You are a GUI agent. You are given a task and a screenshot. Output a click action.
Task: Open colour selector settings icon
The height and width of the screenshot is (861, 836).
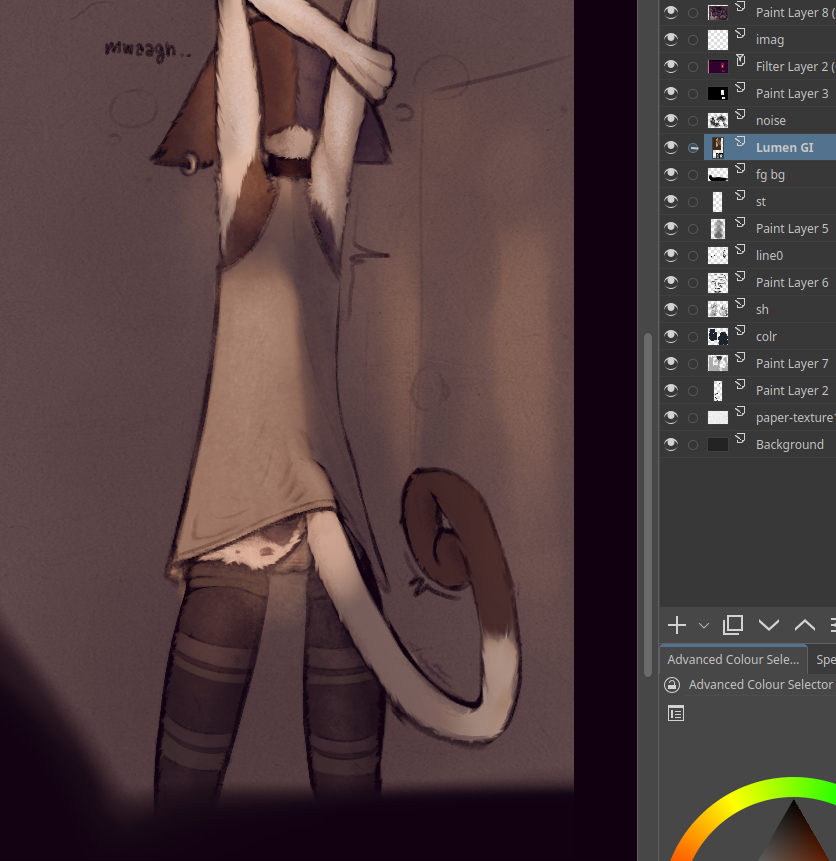pyautogui.click(x=676, y=713)
